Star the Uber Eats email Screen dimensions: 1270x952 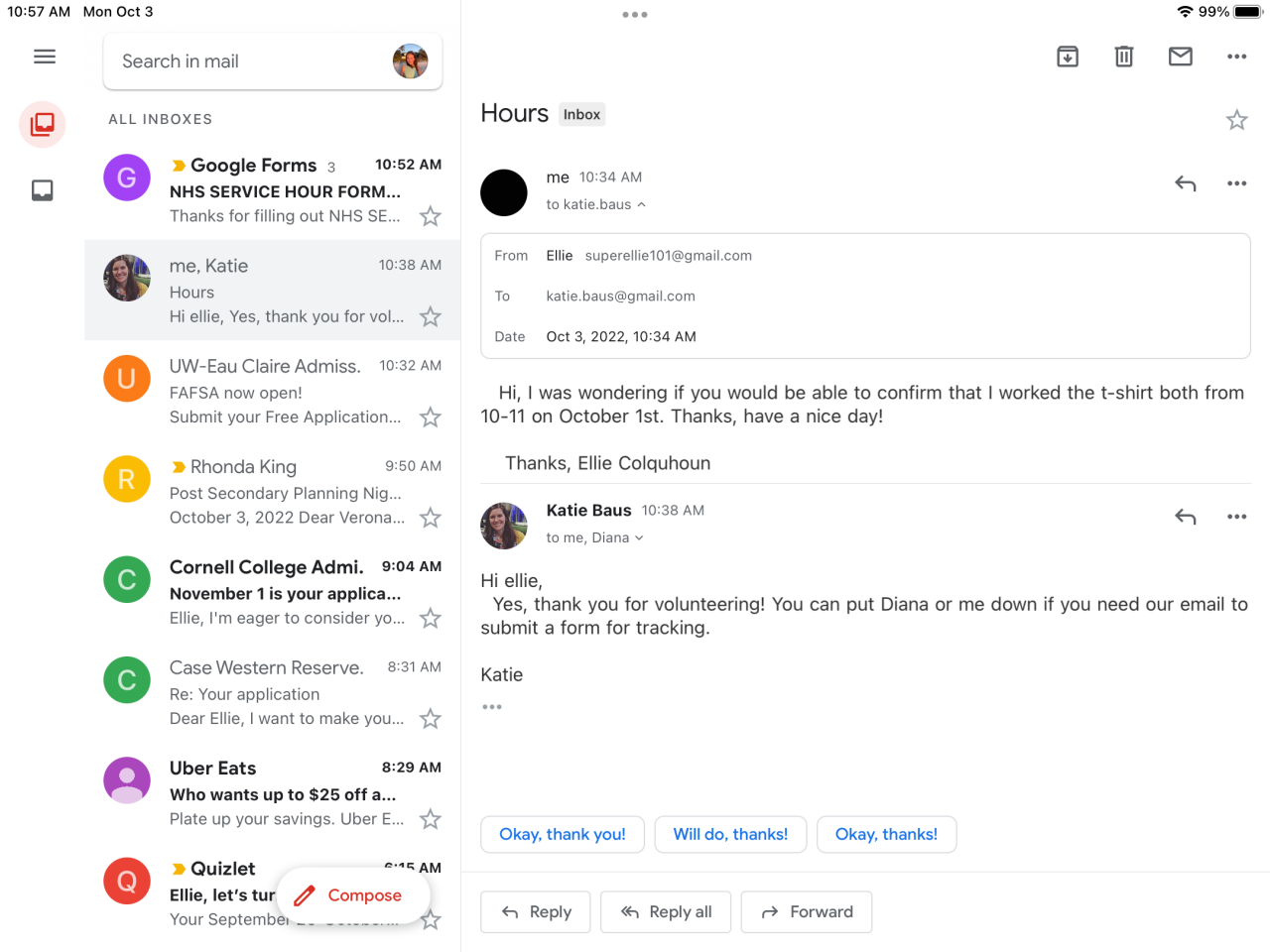coord(430,819)
